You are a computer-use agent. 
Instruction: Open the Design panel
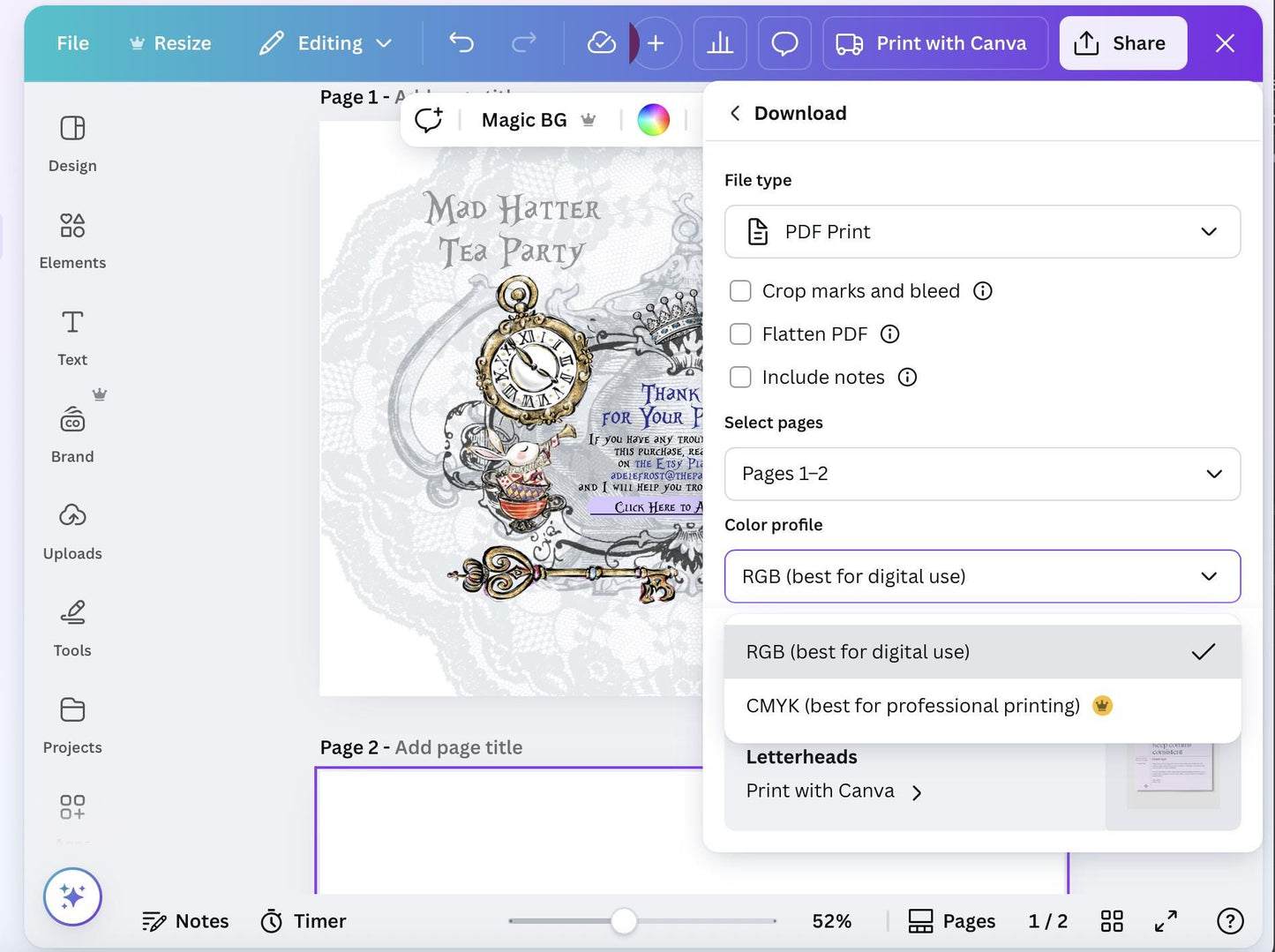coord(72,144)
